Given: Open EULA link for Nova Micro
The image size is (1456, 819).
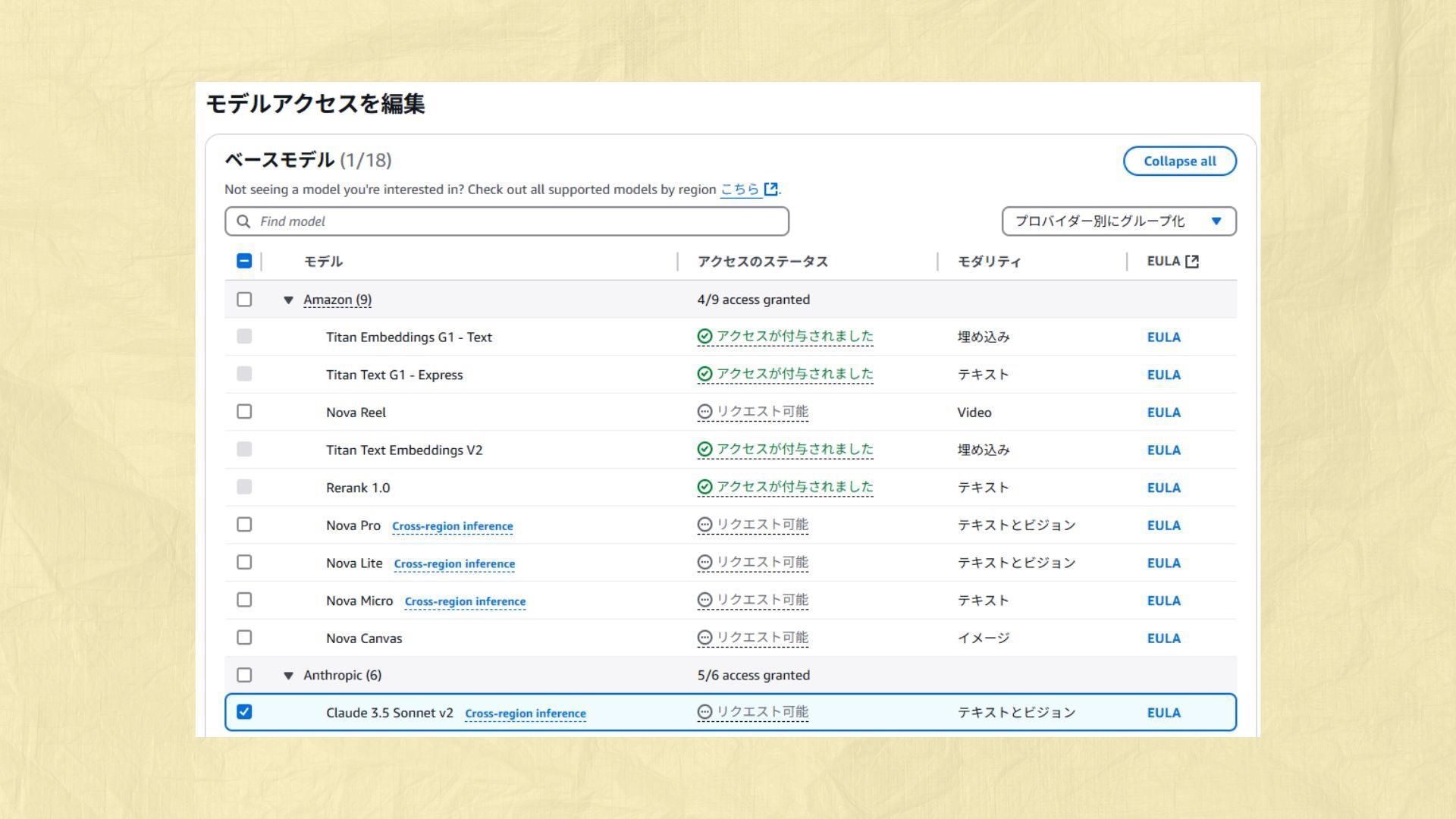Looking at the screenshot, I should click(x=1164, y=601).
